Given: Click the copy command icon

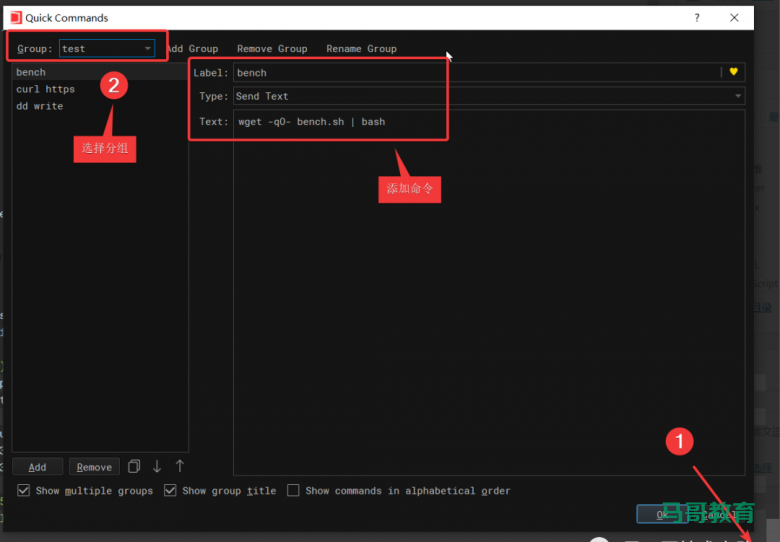Looking at the screenshot, I should [134, 466].
